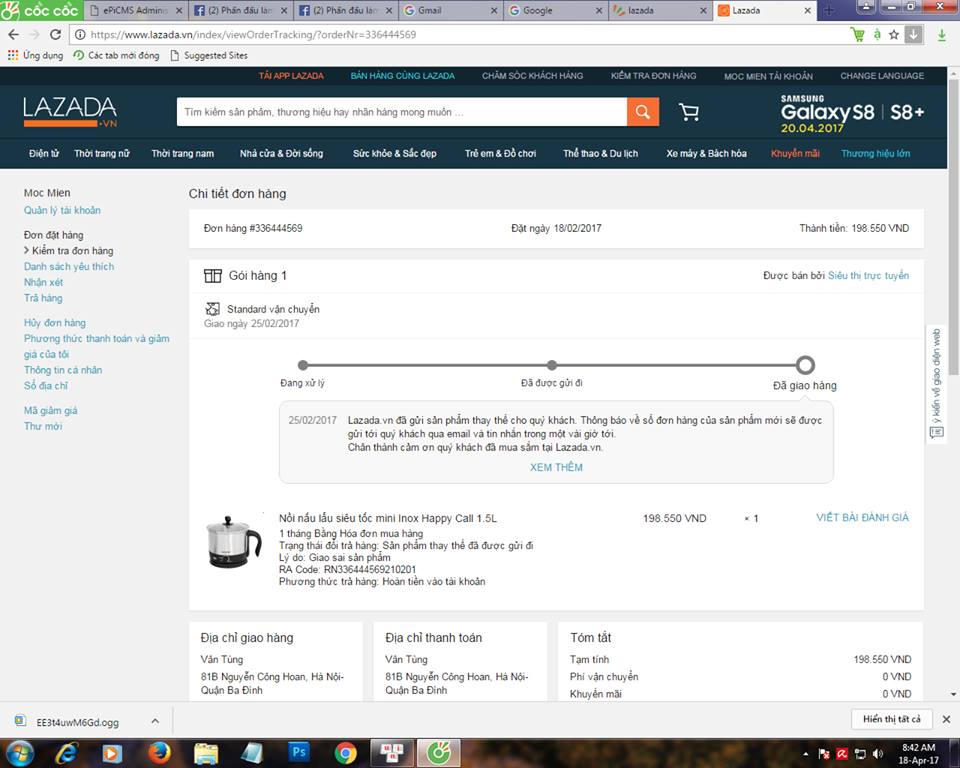
Task: Open the shopping cart icon
Action: 689,112
